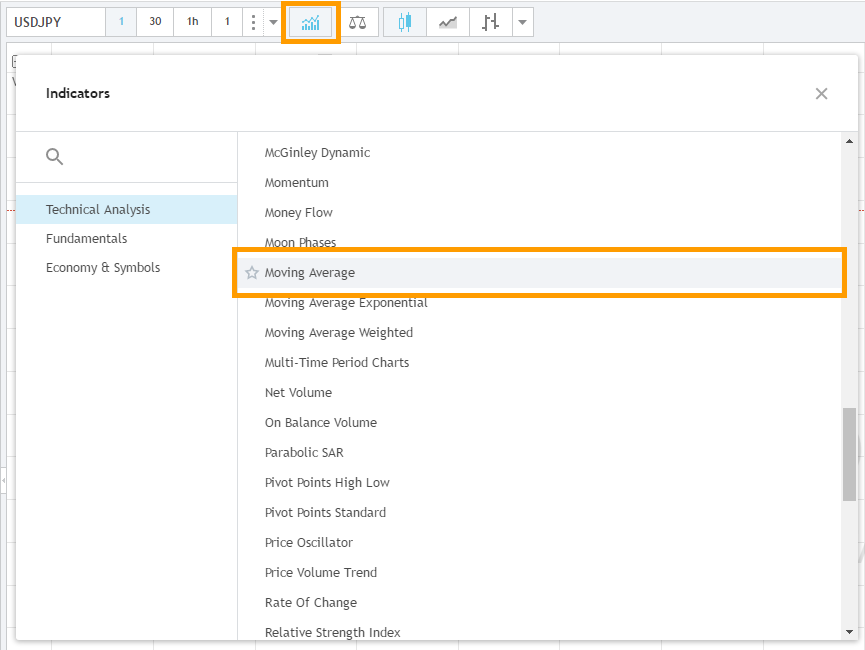The image size is (865, 650).
Task: Add the Relative Strength Index indicator
Action: click(539, 631)
